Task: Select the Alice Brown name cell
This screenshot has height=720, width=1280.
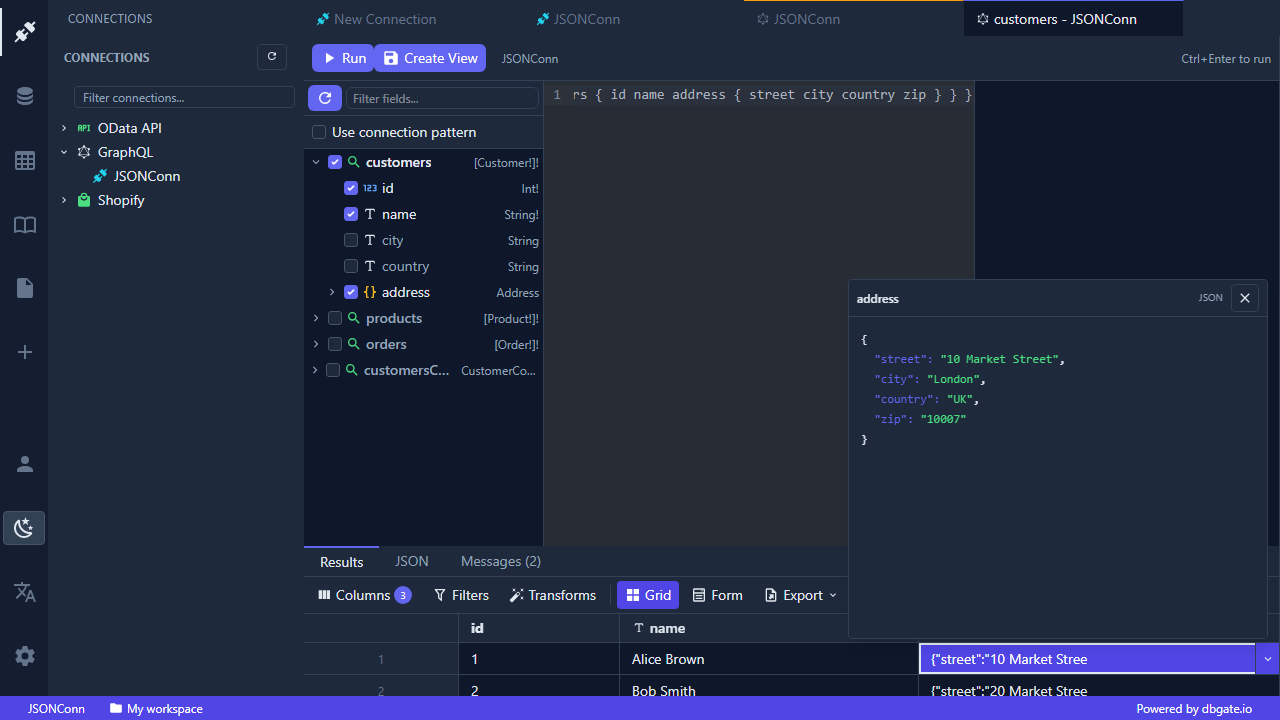Action: 768,659
